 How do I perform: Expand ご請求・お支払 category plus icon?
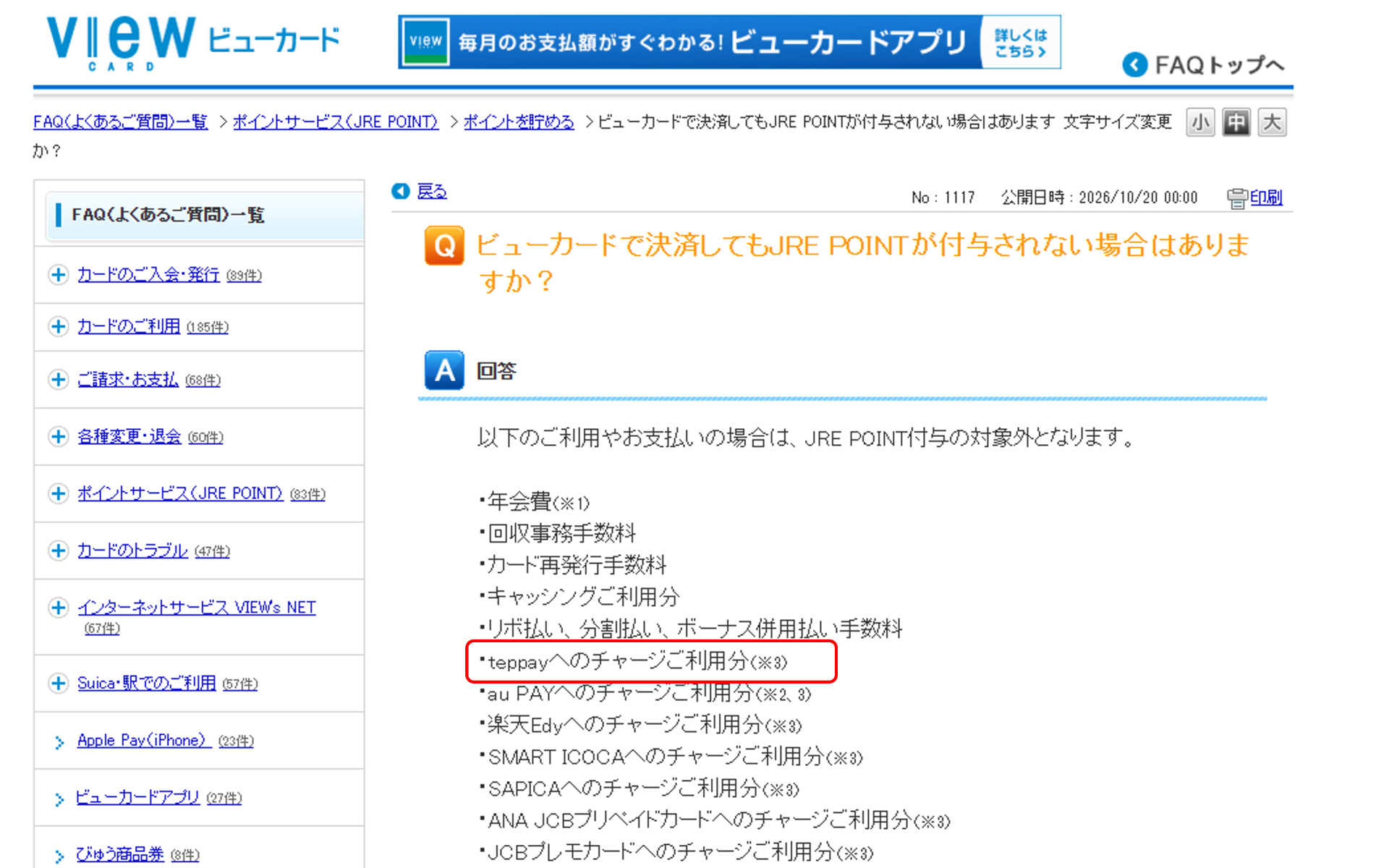click(x=59, y=379)
